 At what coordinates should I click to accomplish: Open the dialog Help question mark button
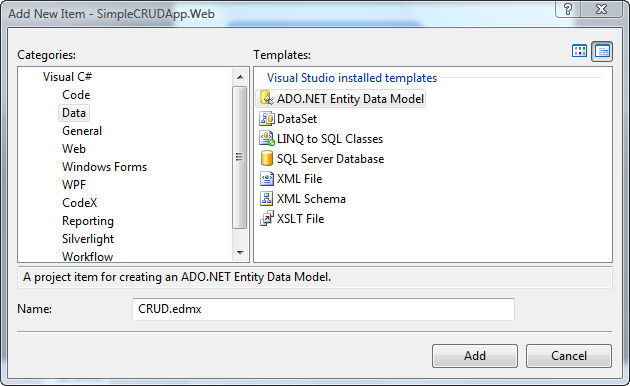click(568, 9)
